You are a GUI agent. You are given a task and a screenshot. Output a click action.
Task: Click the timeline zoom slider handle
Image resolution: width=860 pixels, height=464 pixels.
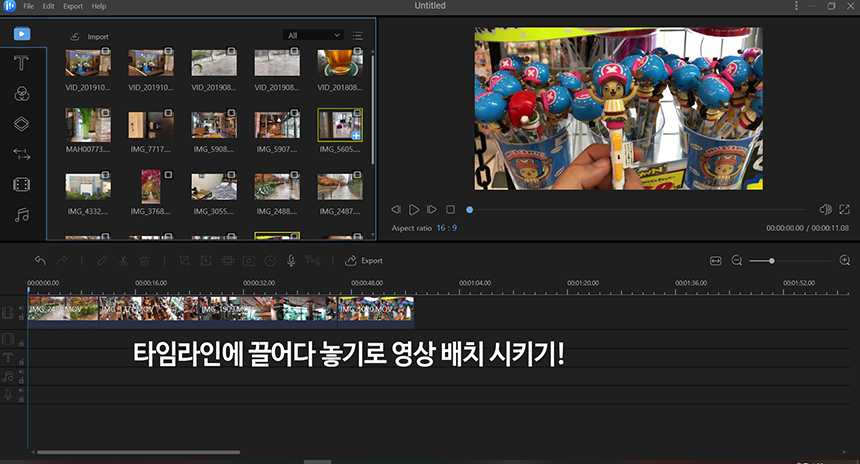(x=772, y=261)
